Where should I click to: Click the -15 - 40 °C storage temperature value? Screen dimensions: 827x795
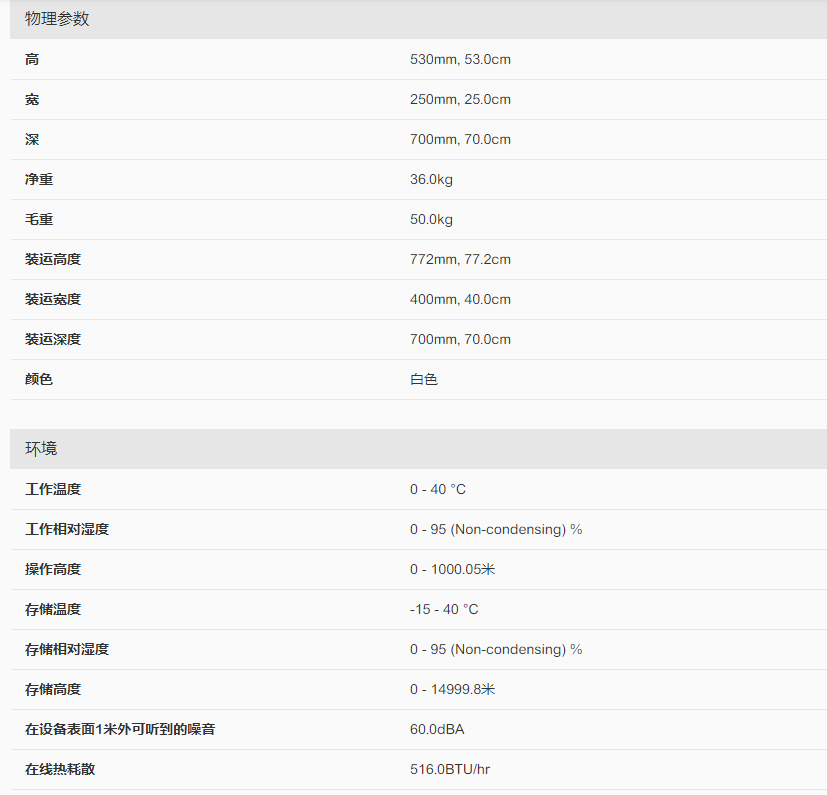(444, 610)
